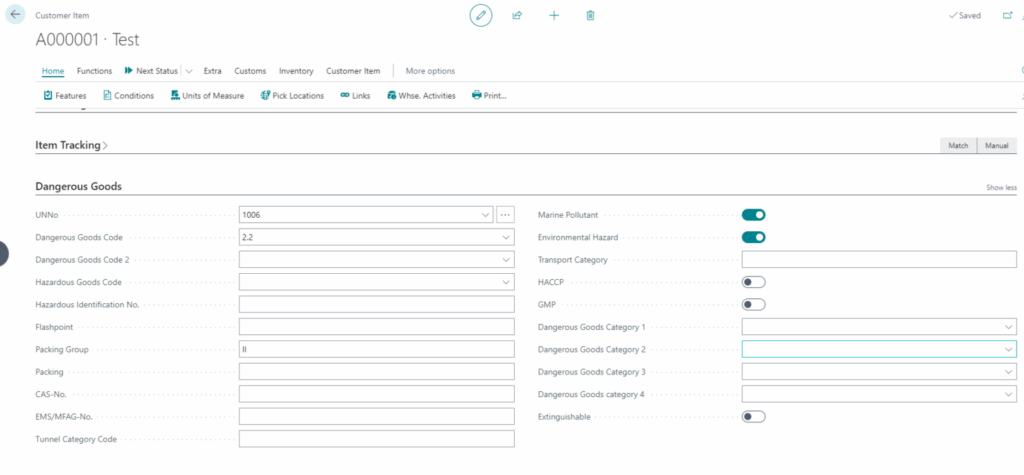
Task: Open Hazardous Goods Code dropdown
Action: pyautogui.click(x=506, y=282)
